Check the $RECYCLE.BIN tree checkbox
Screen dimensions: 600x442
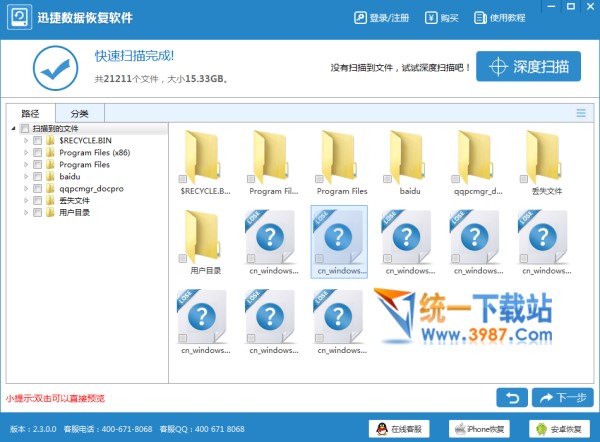coord(38,140)
